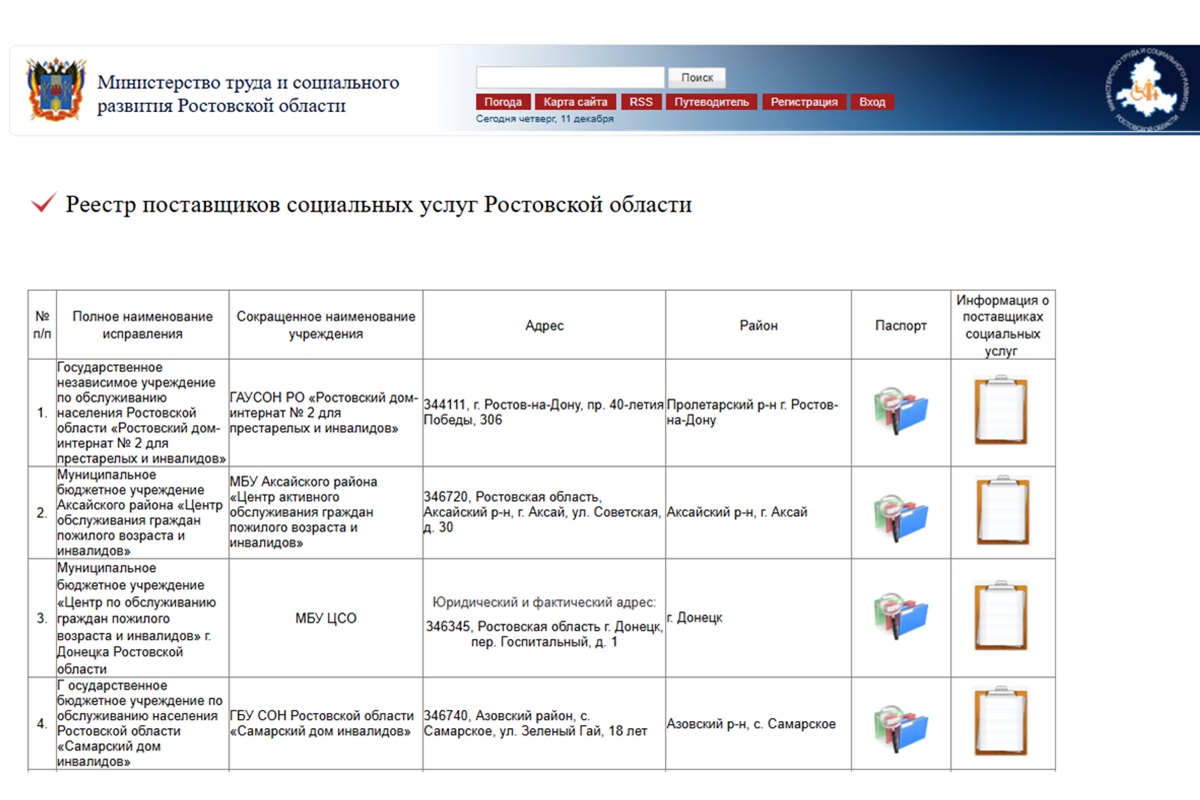Open passport folder icon for Aksay center row
Screen dimensions: 1200x800
click(901, 512)
